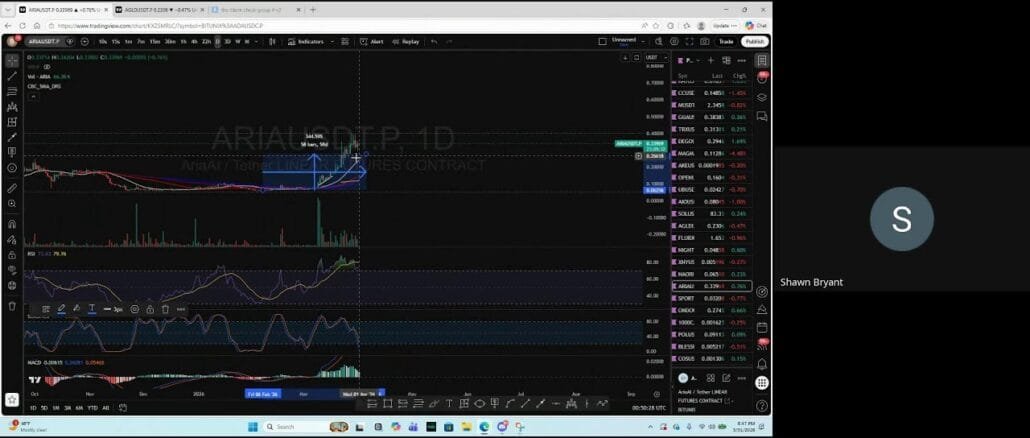This screenshot has height=438, width=1030.
Task: Open the object tree layers icon in right sidebar
Action: pos(762,97)
